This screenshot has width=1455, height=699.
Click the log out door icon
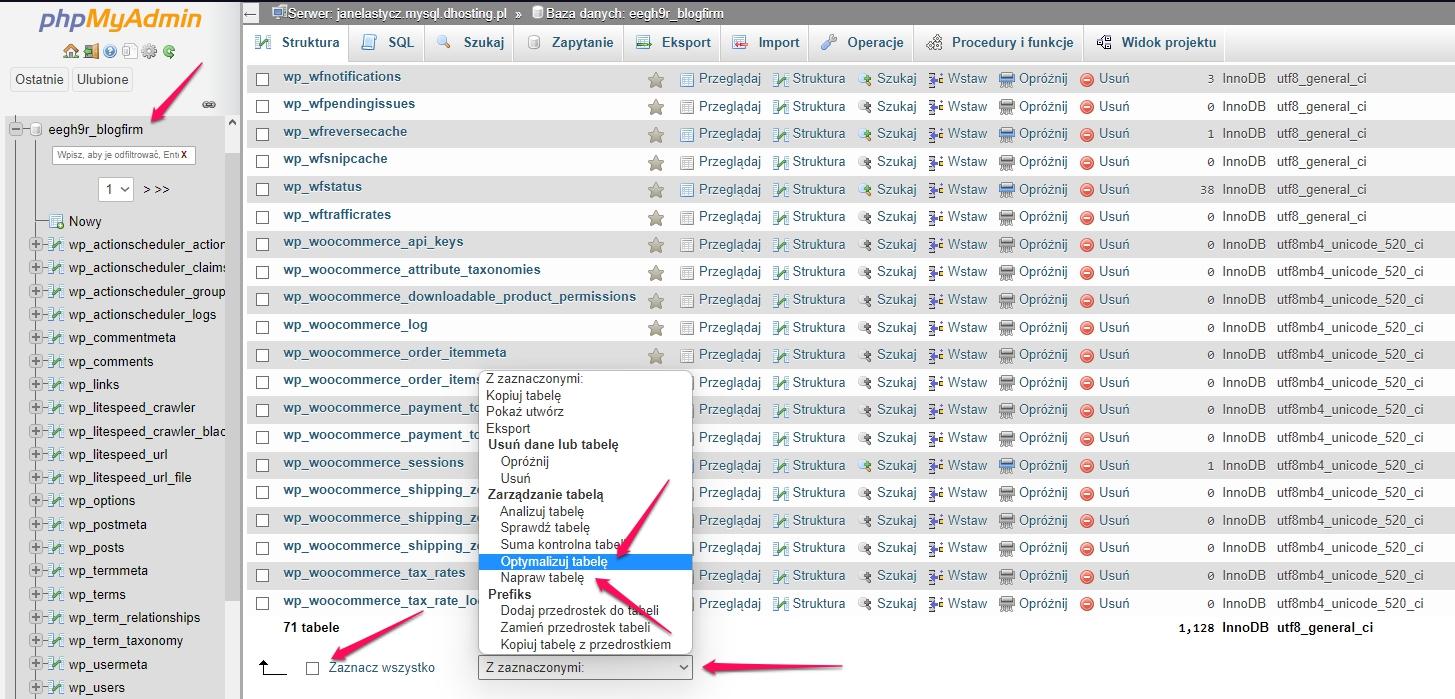point(91,51)
